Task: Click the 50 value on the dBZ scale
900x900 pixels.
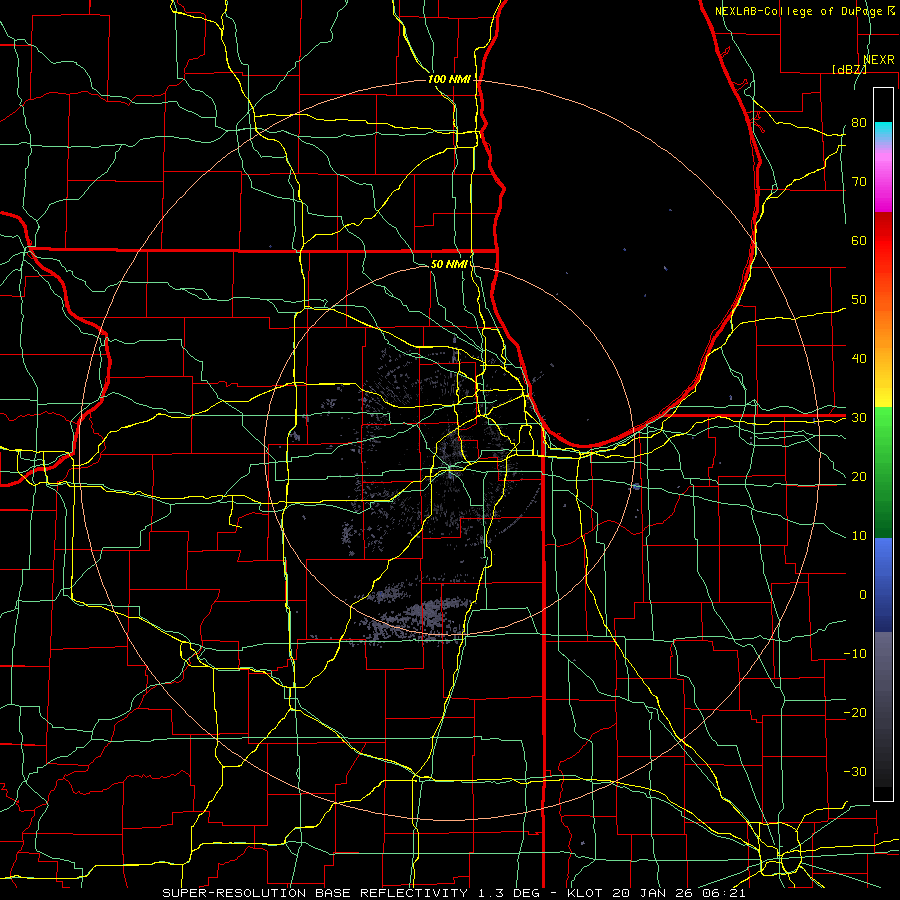Action: click(859, 300)
